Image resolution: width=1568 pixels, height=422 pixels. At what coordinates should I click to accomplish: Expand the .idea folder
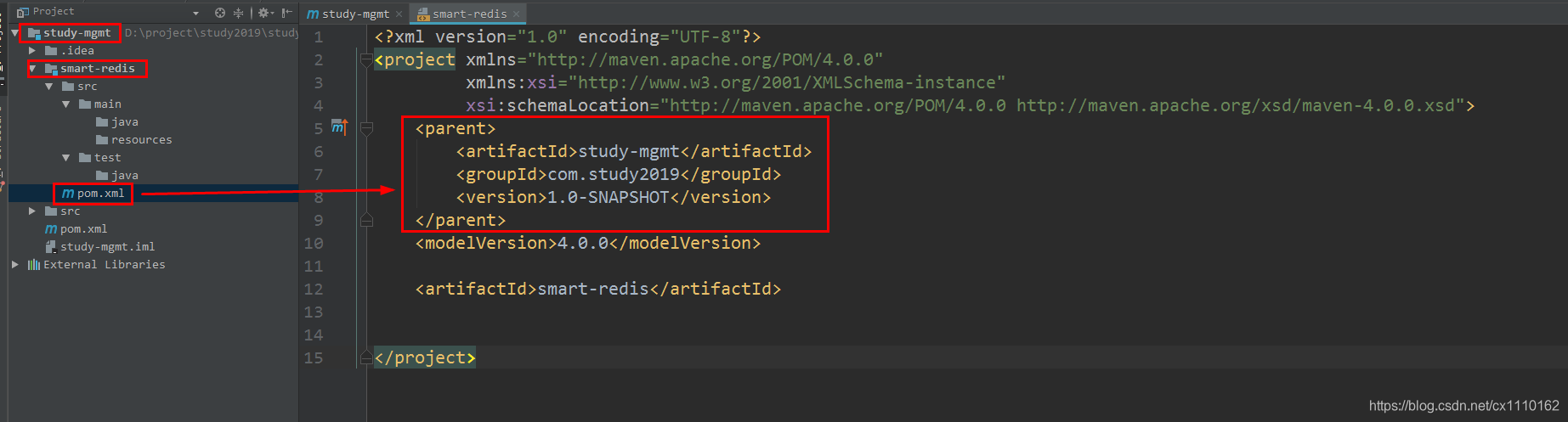coord(32,51)
